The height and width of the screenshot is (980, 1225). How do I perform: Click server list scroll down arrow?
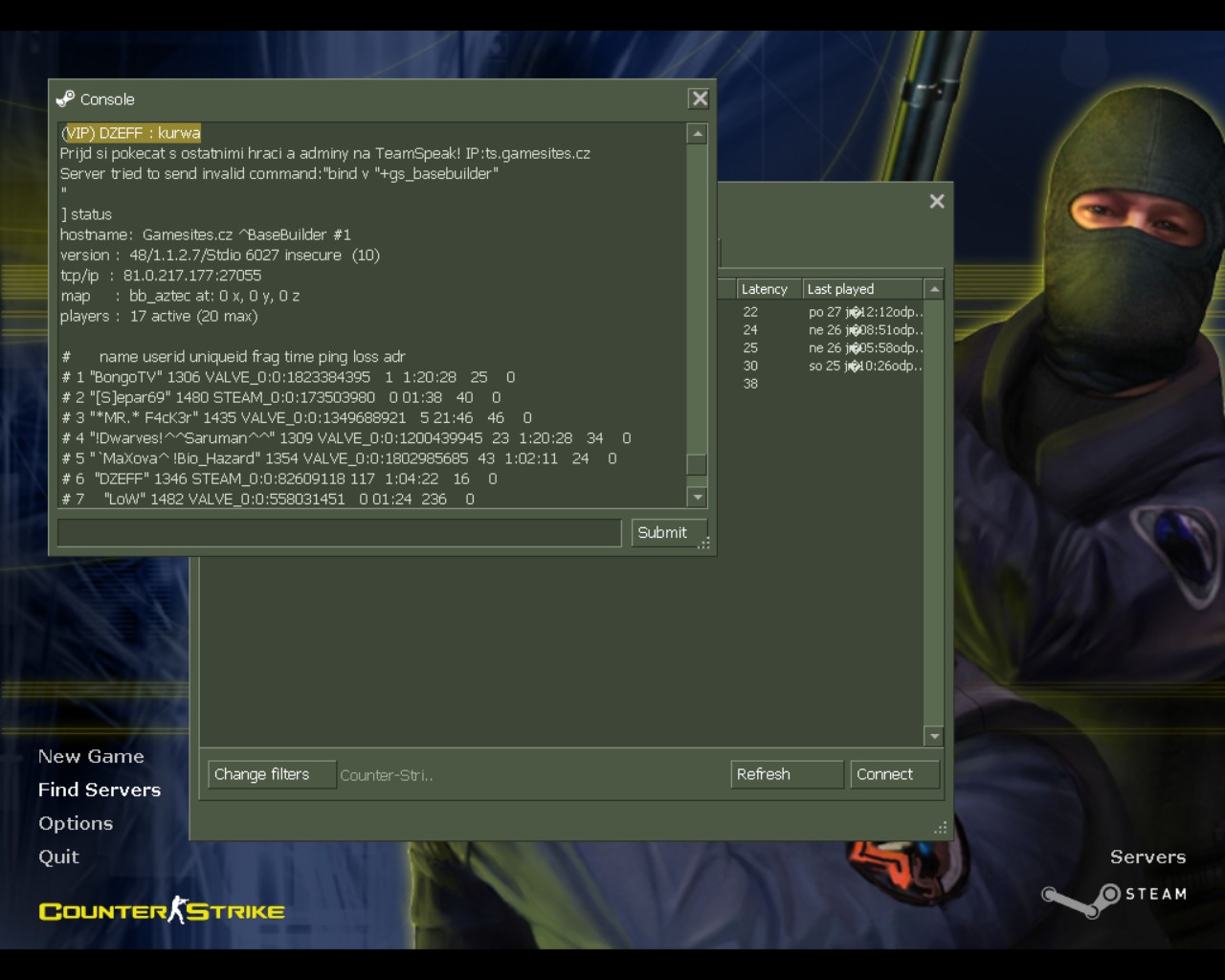click(x=934, y=736)
